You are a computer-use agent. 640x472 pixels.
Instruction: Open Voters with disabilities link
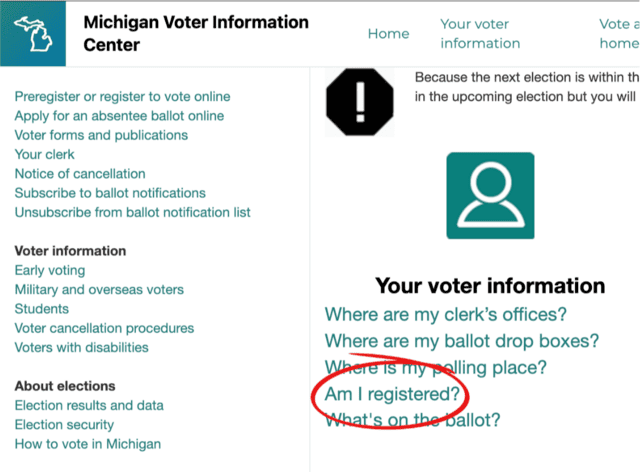tap(81, 348)
